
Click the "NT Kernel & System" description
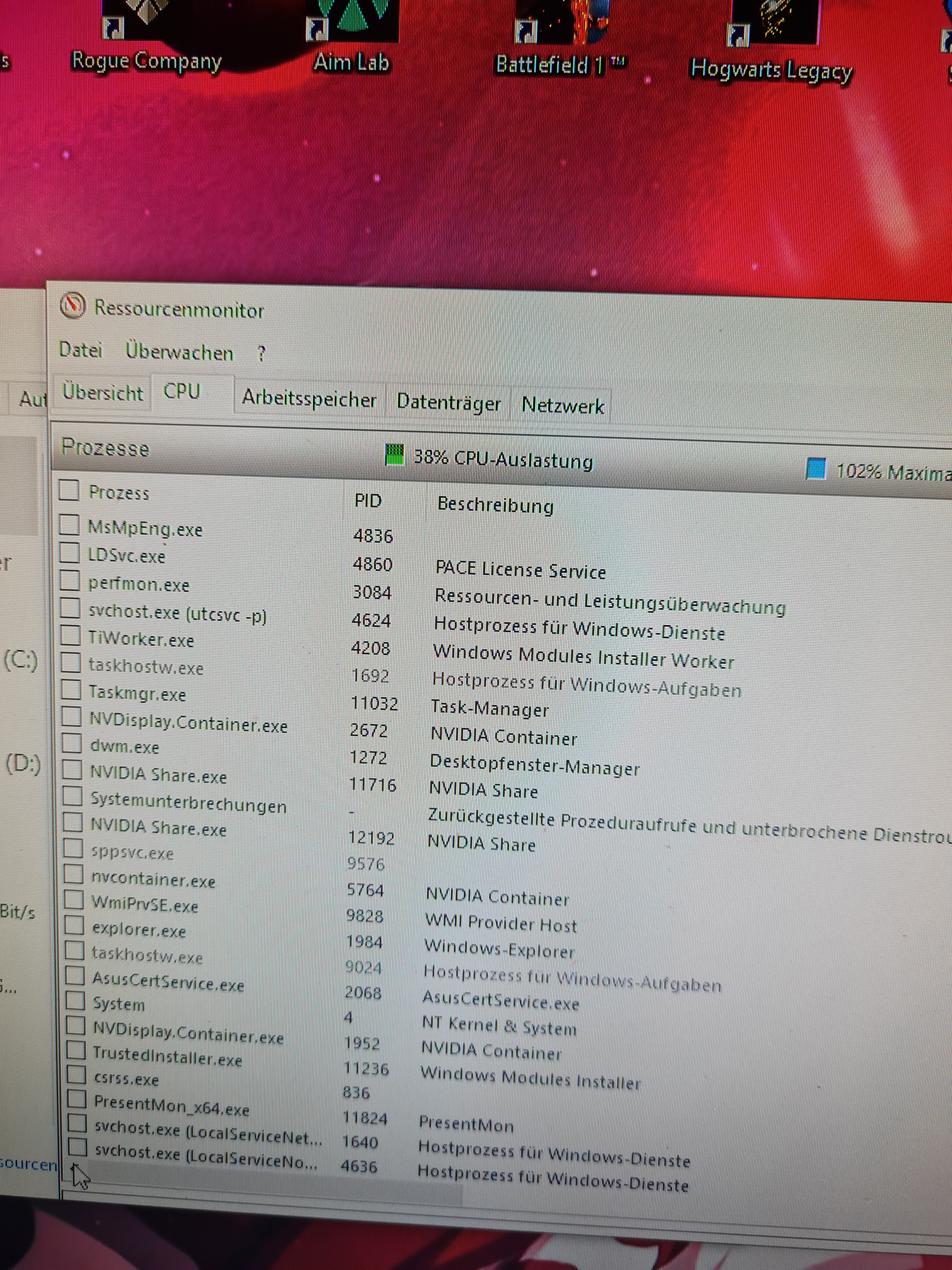coord(499,1027)
